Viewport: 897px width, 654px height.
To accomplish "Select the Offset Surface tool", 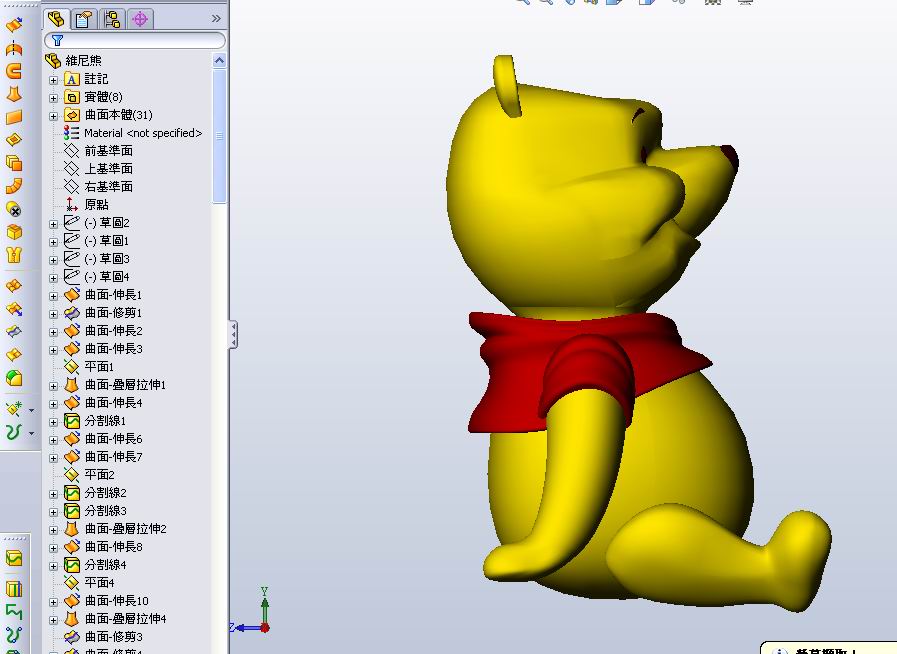I will (13, 141).
